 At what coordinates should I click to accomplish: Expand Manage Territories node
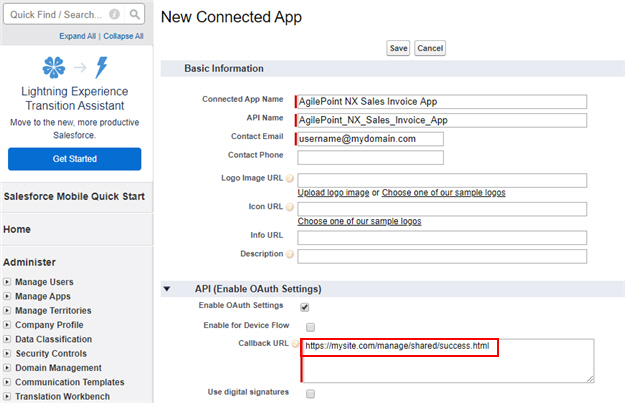click(x=7, y=311)
